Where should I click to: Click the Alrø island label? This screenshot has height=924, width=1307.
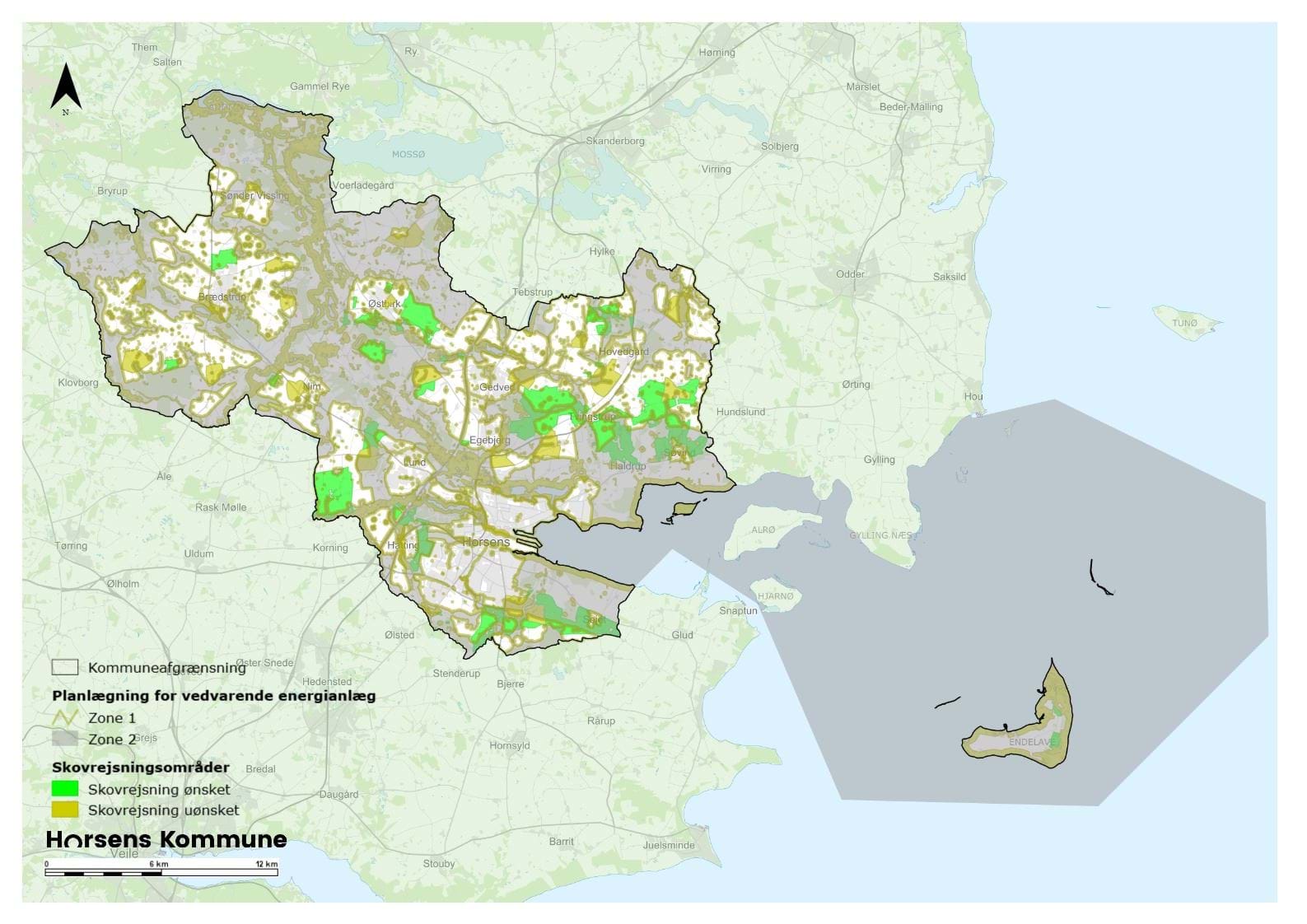(x=763, y=530)
